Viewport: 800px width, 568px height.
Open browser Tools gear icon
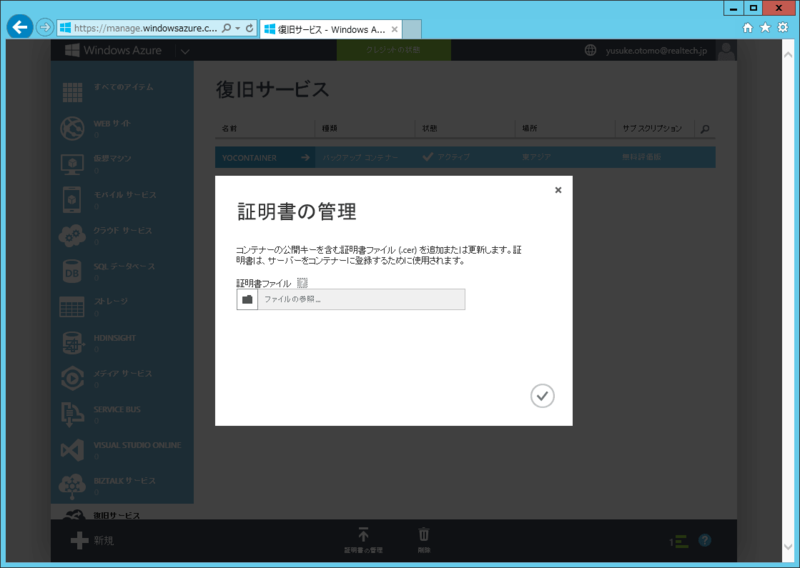pos(783,28)
